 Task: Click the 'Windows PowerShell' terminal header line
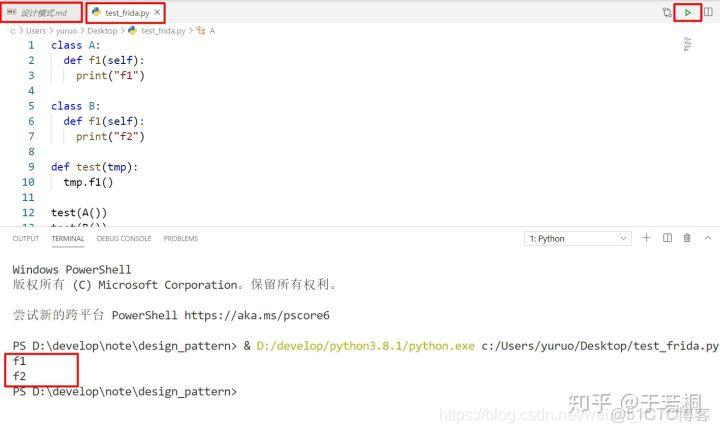[72, 270]
